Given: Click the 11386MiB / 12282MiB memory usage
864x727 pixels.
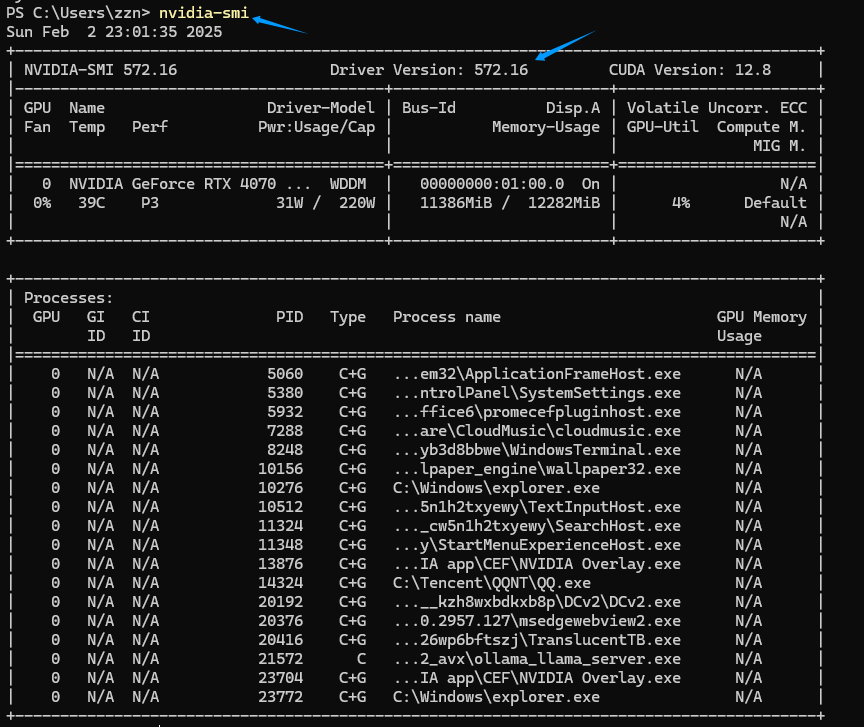Looking at the screenshot, I should [x=510, y=203].
